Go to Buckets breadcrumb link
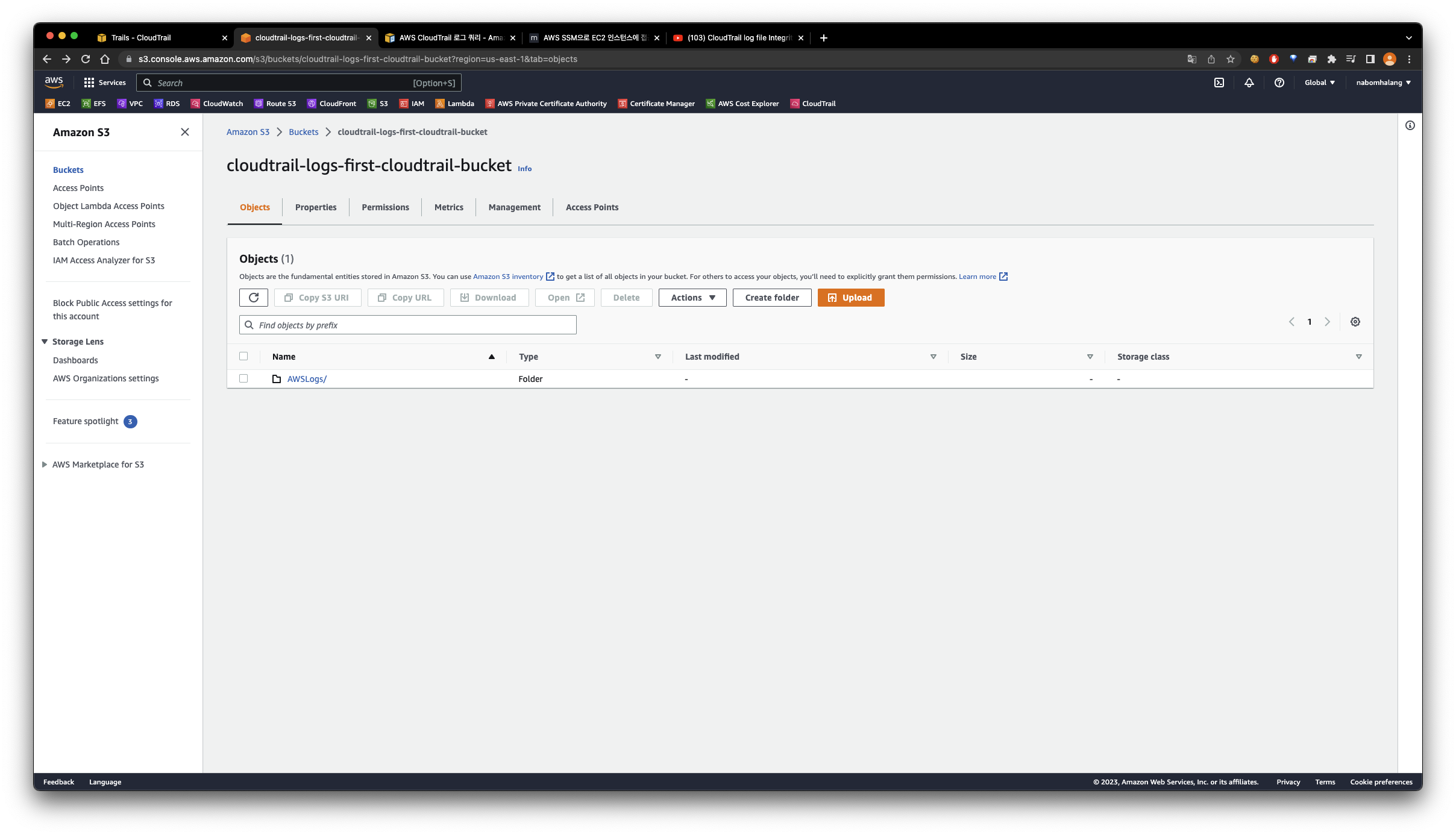 (x=303, y=132)
